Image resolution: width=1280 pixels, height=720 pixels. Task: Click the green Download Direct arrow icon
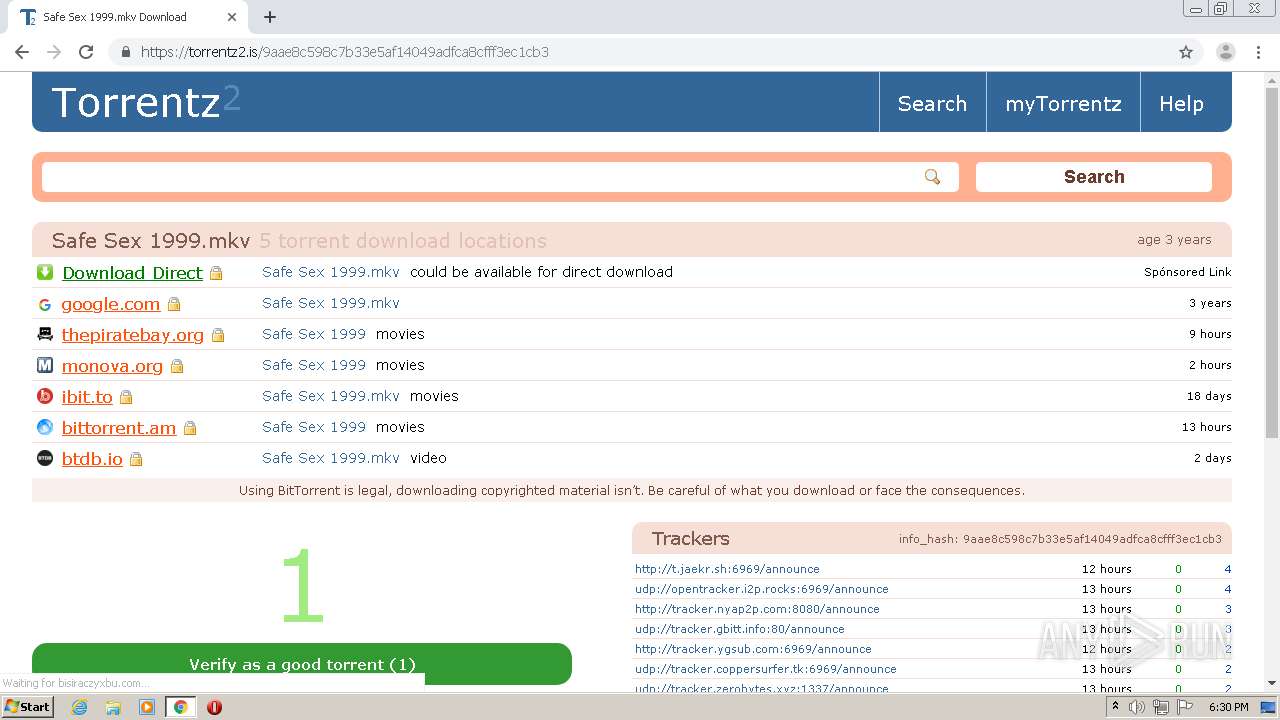pyautogui.click(x=45, y=272)
